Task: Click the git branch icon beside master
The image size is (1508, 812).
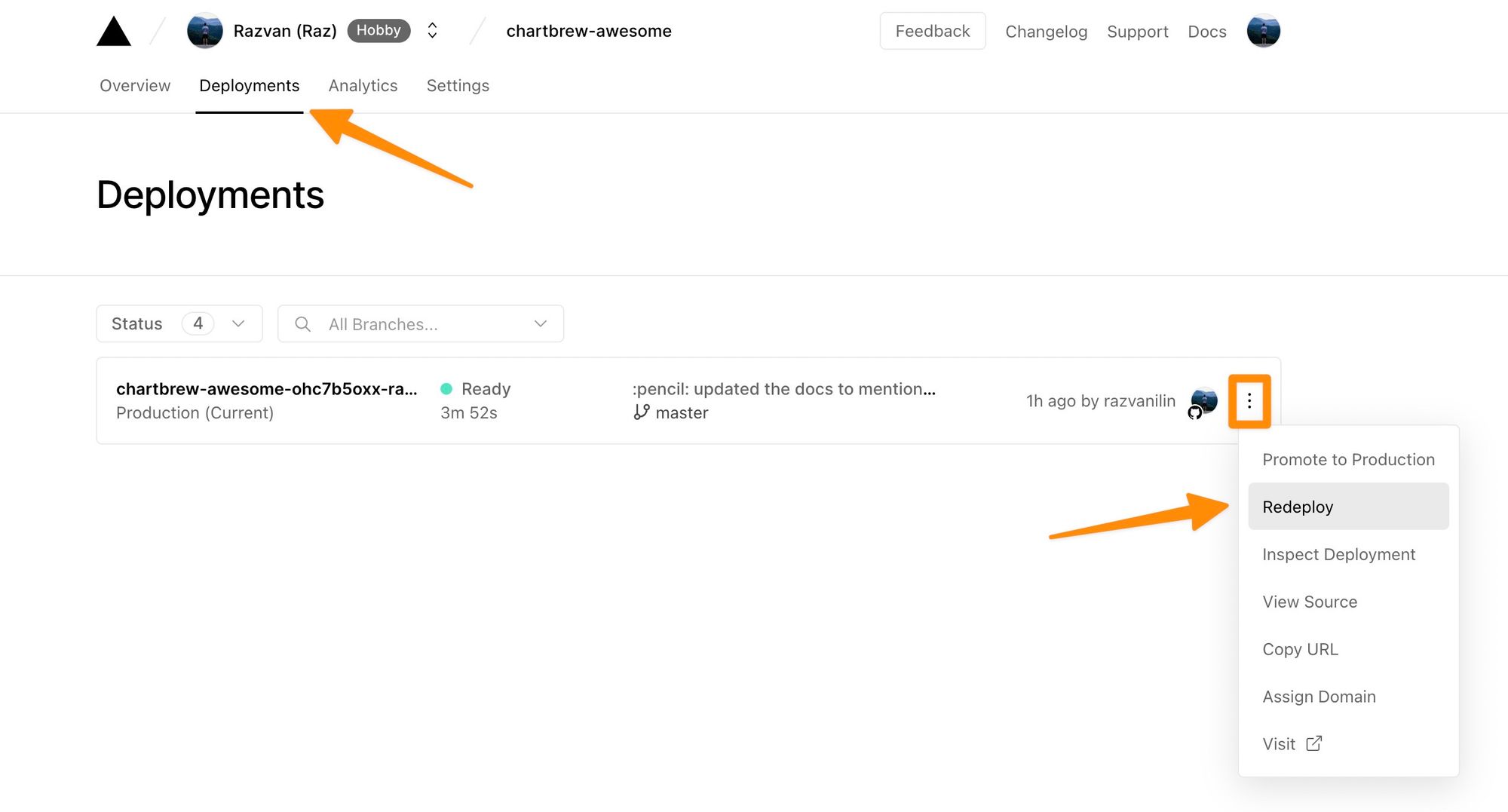Action: pos(642,412)
